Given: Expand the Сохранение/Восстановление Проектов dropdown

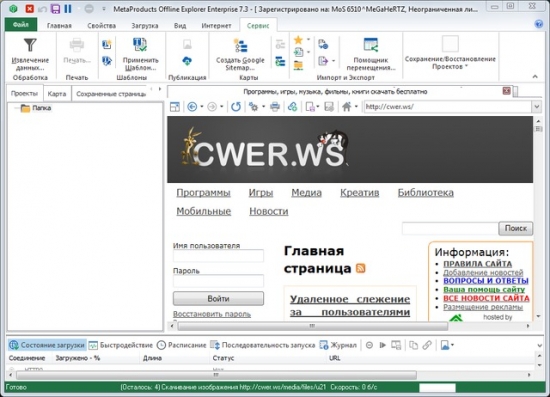Looking at the screenshot, I should (x=467, y=66).
